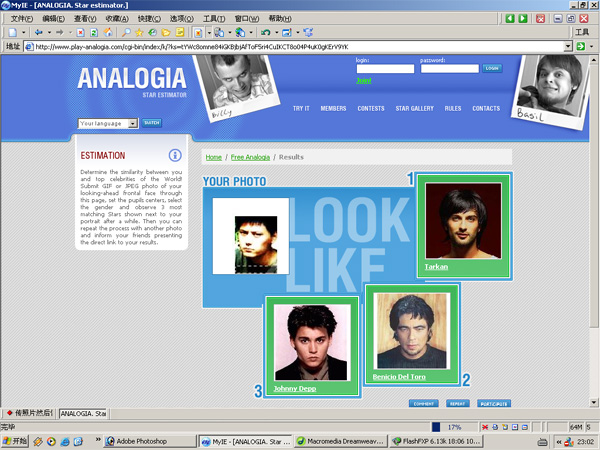Image resolution: width=600 pixels, height=450 pixels.
Task: Open Back button history dropdown arrow
Action: [49, 33]
